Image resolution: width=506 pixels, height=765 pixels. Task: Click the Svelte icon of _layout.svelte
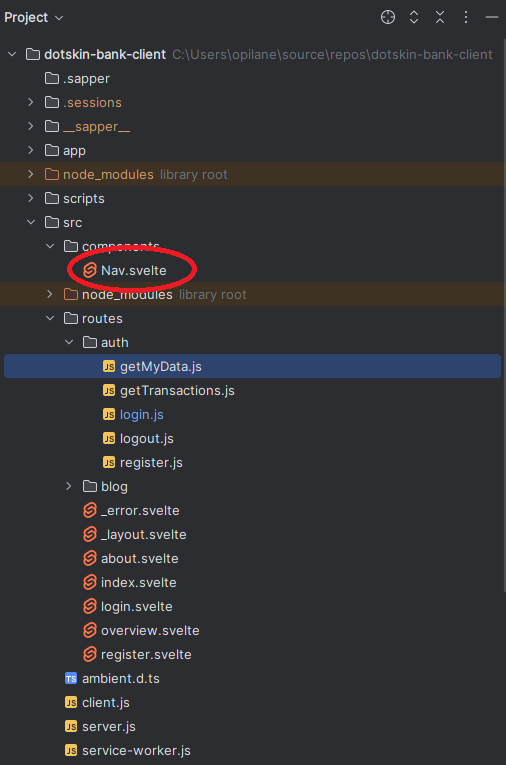point(90,534)
